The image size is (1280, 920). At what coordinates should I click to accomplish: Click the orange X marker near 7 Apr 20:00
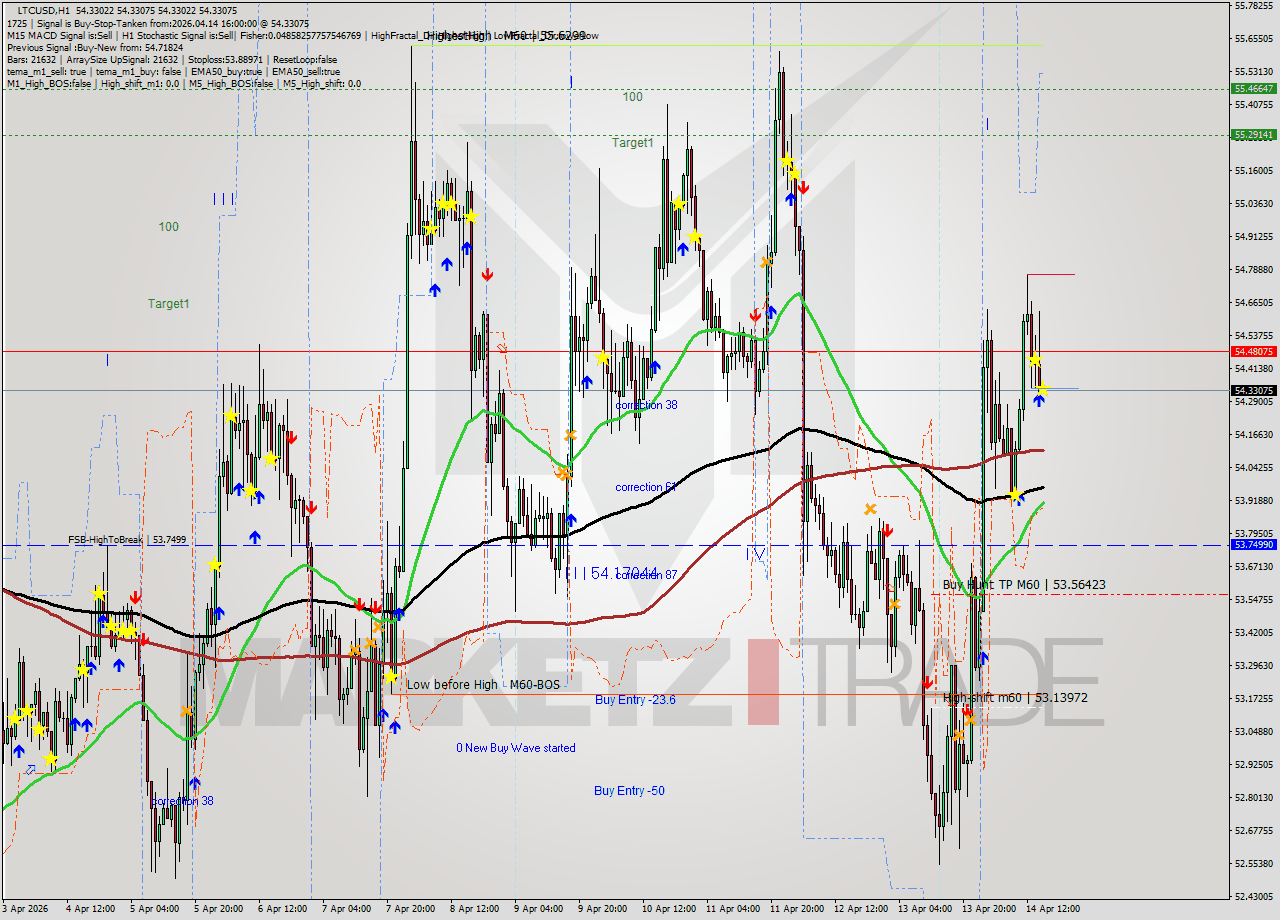coord(378,628)
